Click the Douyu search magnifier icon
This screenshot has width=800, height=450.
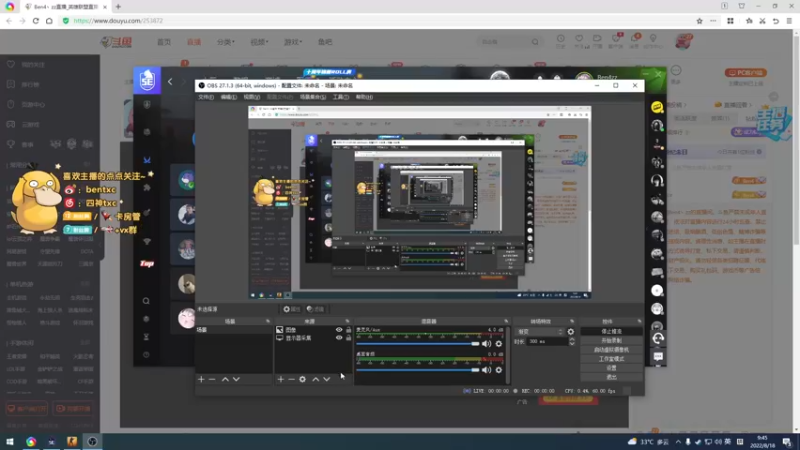pyautogui.click(x=535, y=42)
